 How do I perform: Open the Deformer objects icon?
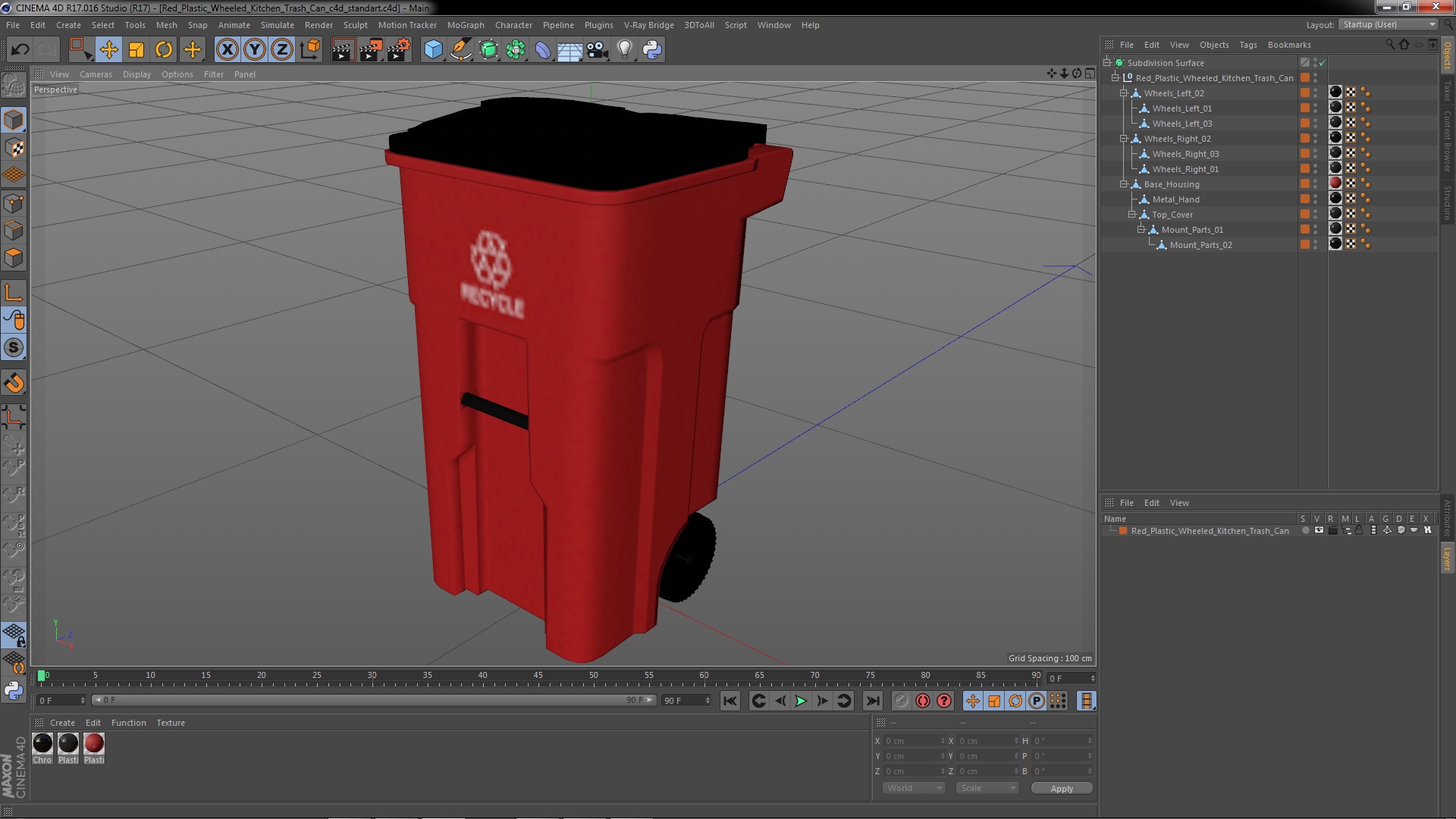[x=543, y=50]
